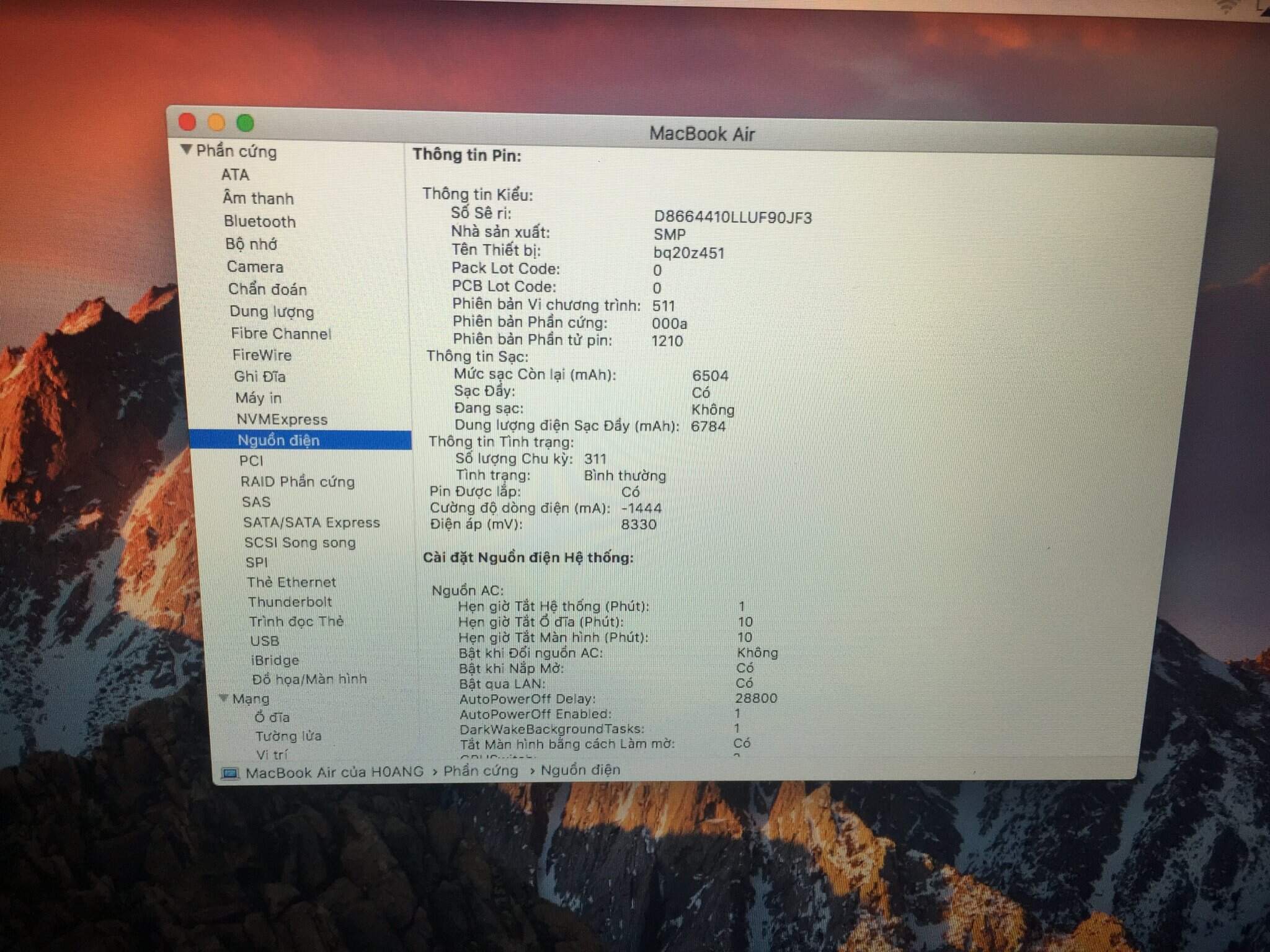Select the highlighted Nguồn điện item
The width and height of the screenshot is (1270, 952).
(278, 440)
